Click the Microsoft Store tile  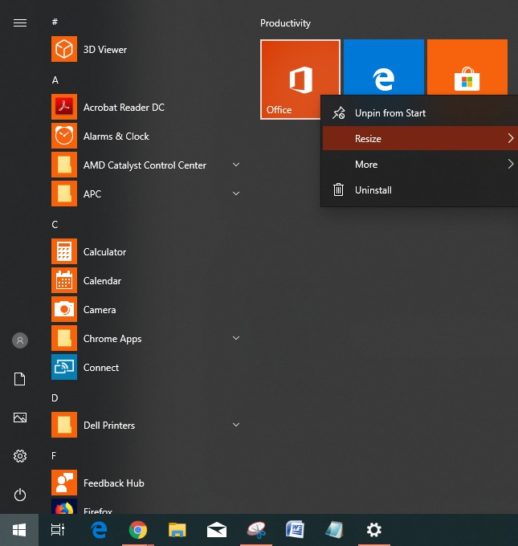pos(467,67)
